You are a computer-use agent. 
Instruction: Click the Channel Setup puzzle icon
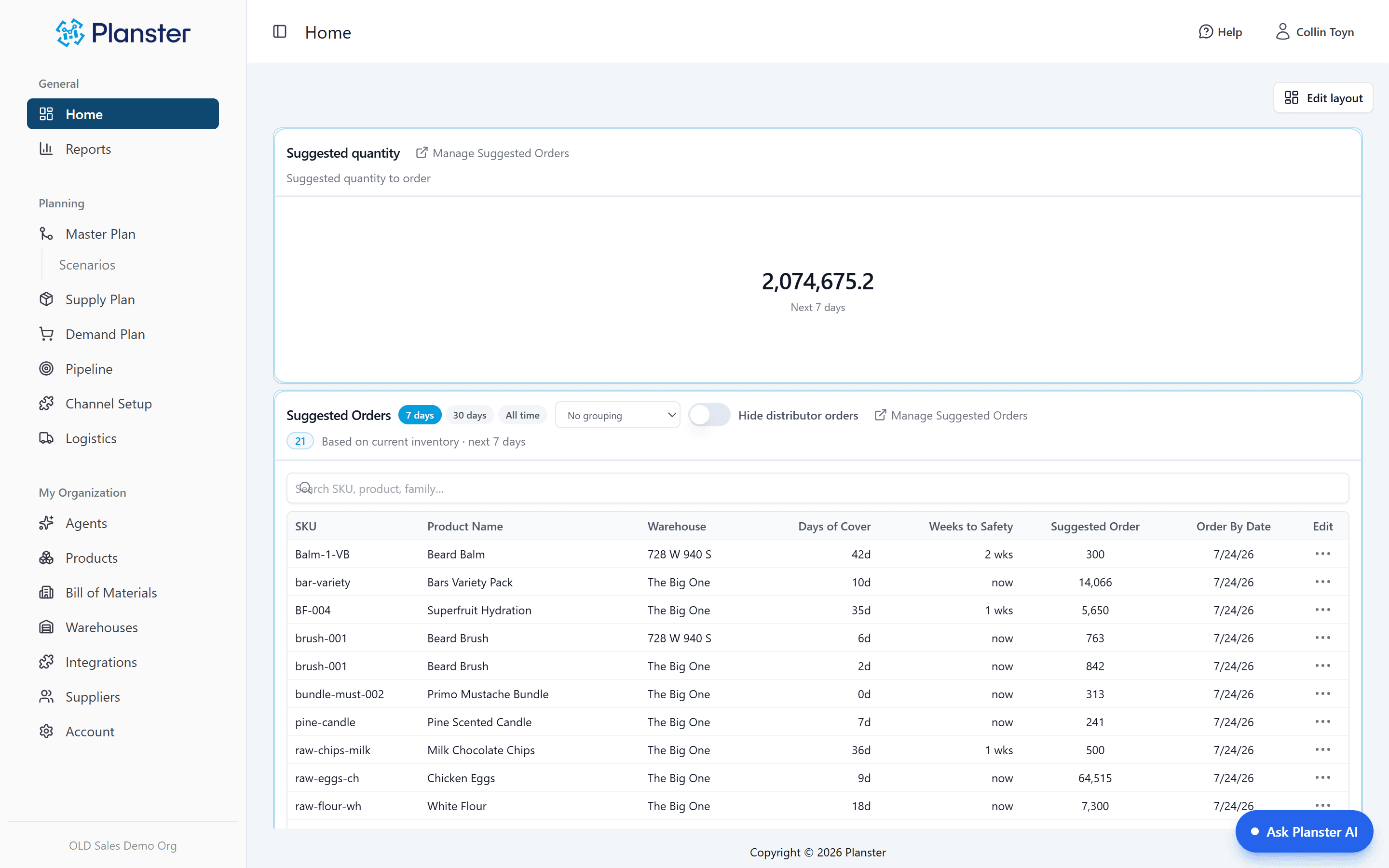46,403
